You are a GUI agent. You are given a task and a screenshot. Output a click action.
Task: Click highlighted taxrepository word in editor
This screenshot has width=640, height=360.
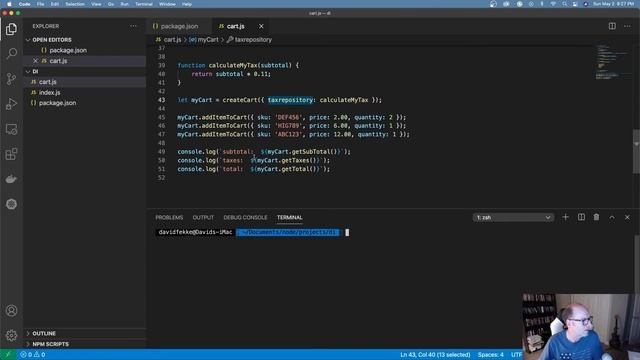(290, 100)
